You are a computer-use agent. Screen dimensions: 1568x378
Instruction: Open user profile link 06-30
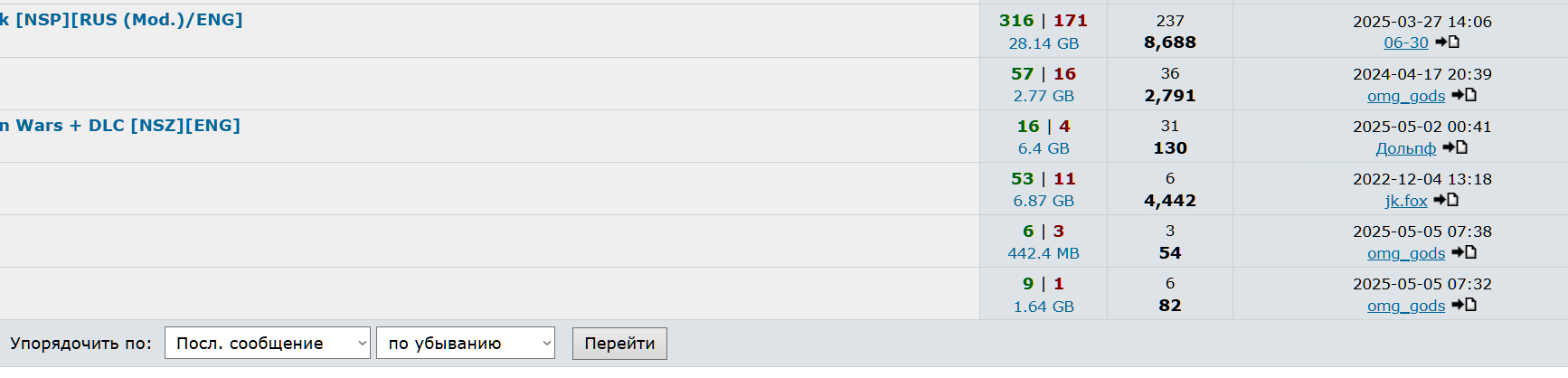point(1405,43)
